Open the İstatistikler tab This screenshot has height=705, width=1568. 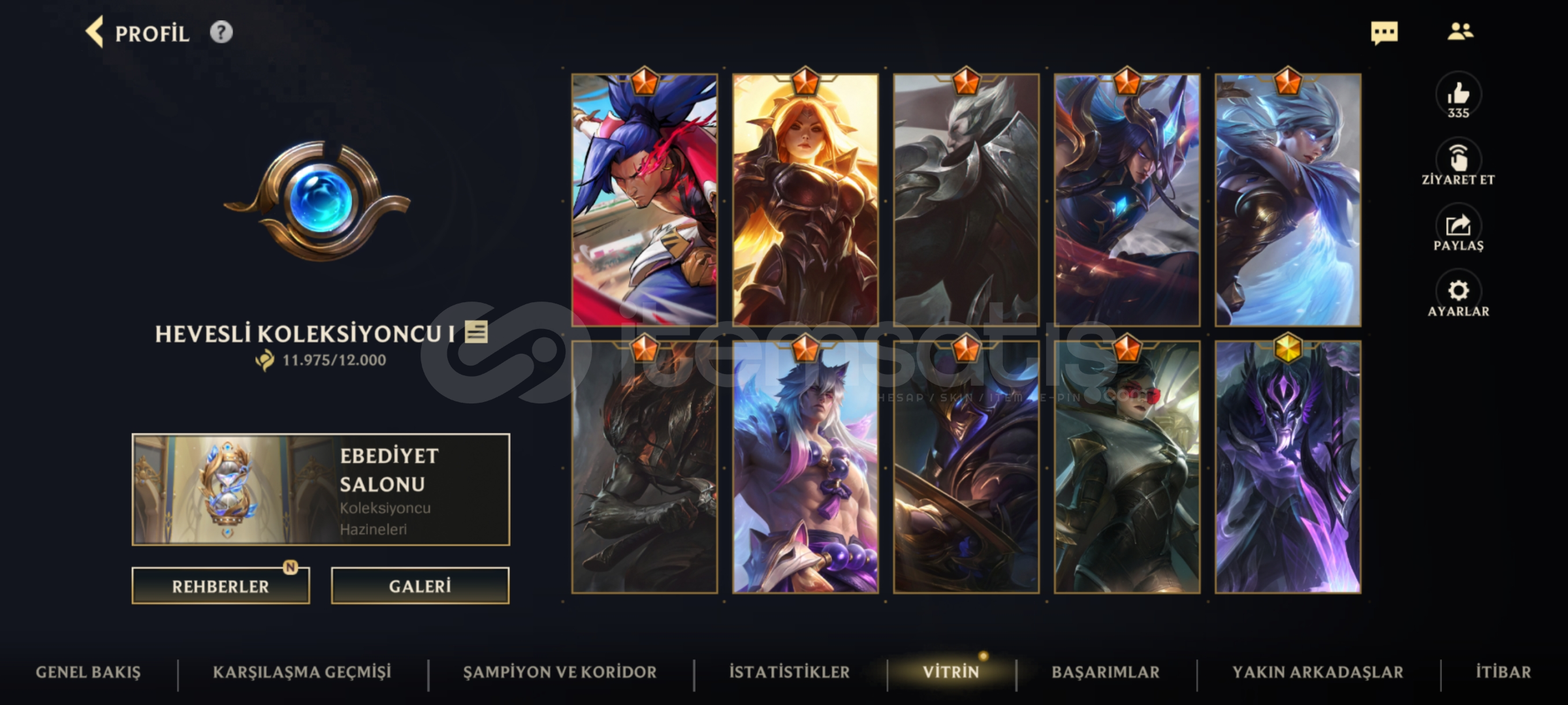click(x=789, y=672)
